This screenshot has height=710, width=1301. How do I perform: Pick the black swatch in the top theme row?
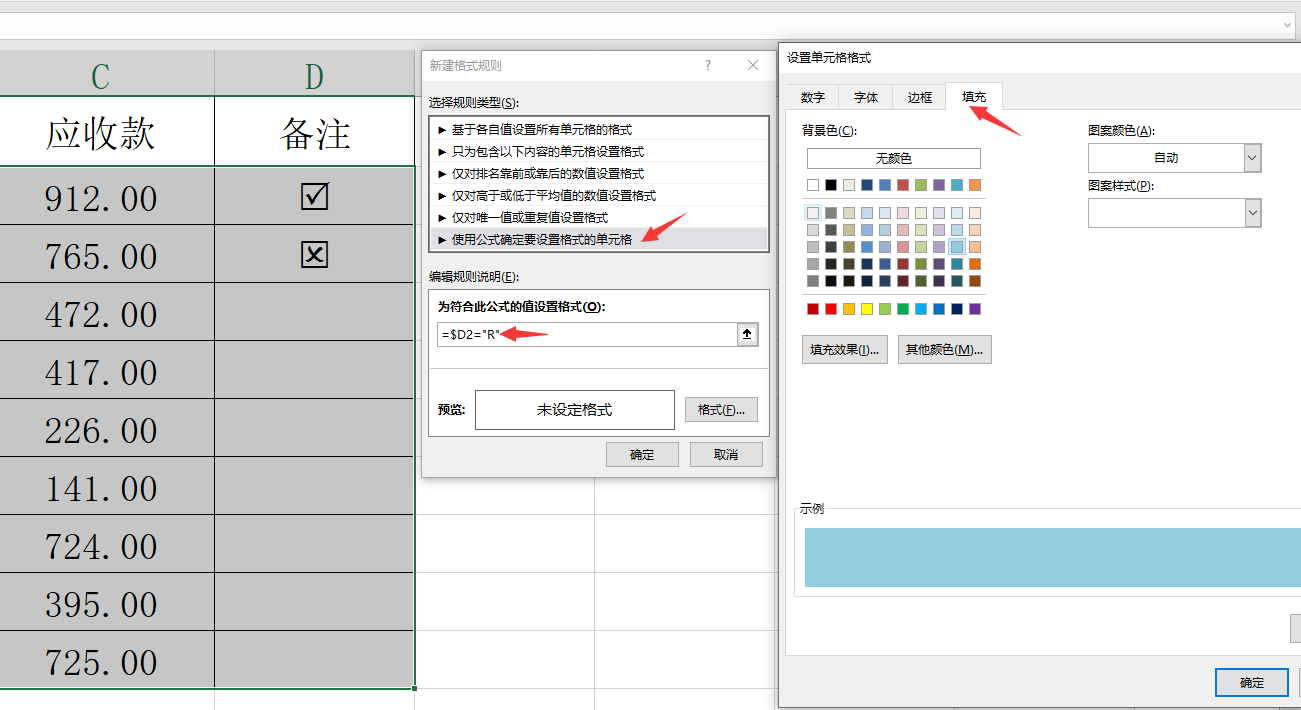click(831, 185)
